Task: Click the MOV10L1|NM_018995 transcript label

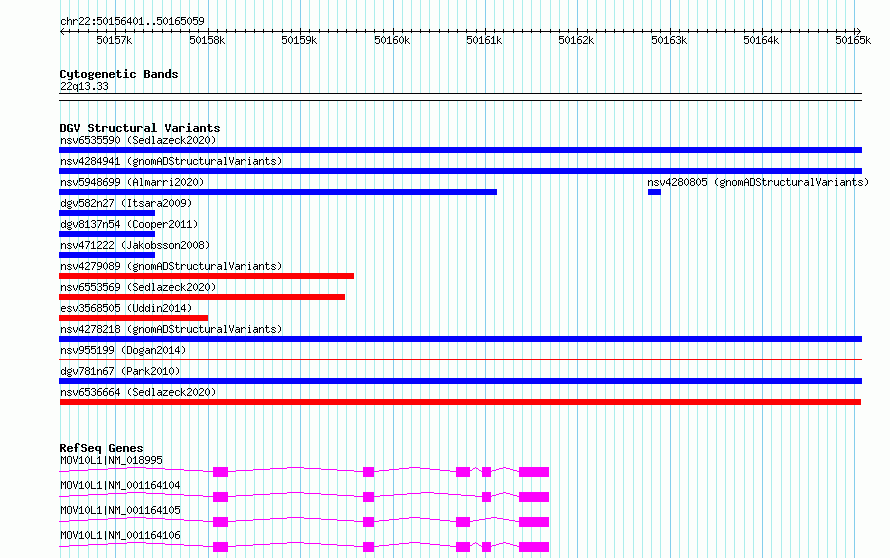Action: [111, 460]
